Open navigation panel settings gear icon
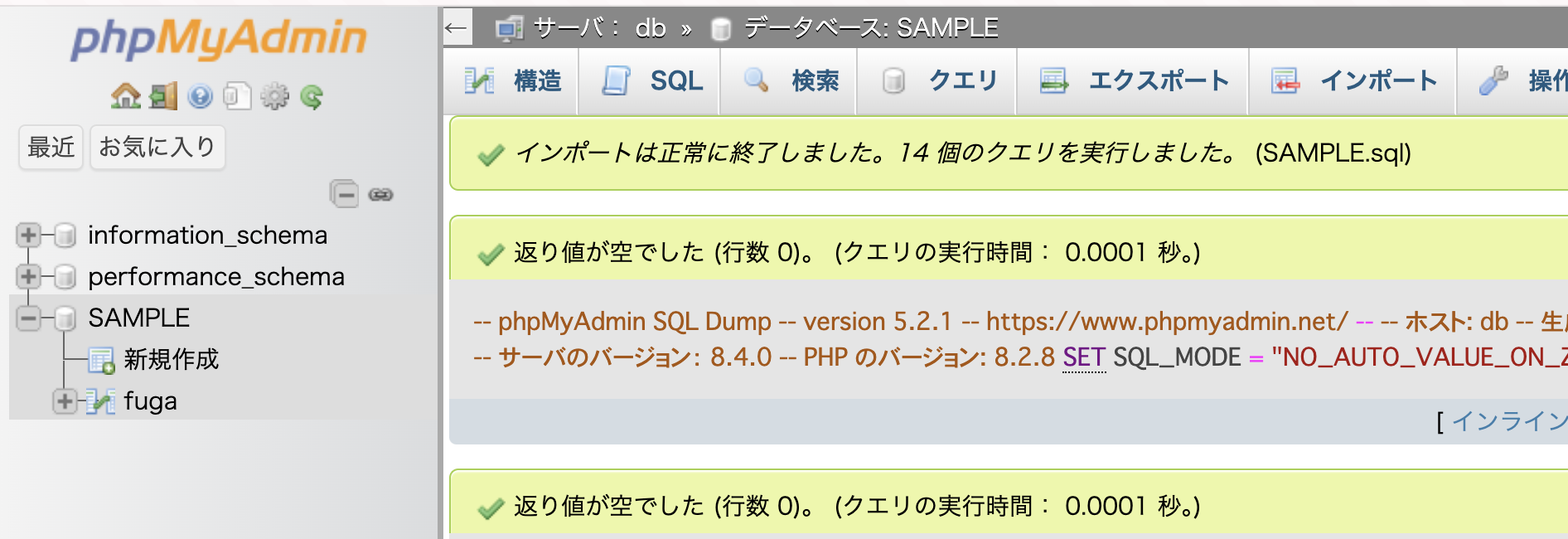Image resolution: width=1568 pixels, height=539 pixels. 274,97
